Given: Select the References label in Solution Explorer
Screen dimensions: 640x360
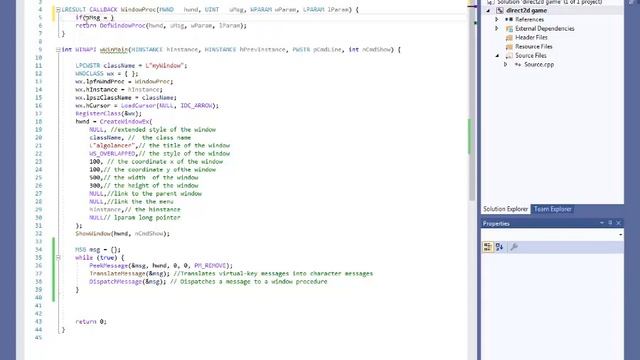Looking at the screenshot, I should [529, 20].
